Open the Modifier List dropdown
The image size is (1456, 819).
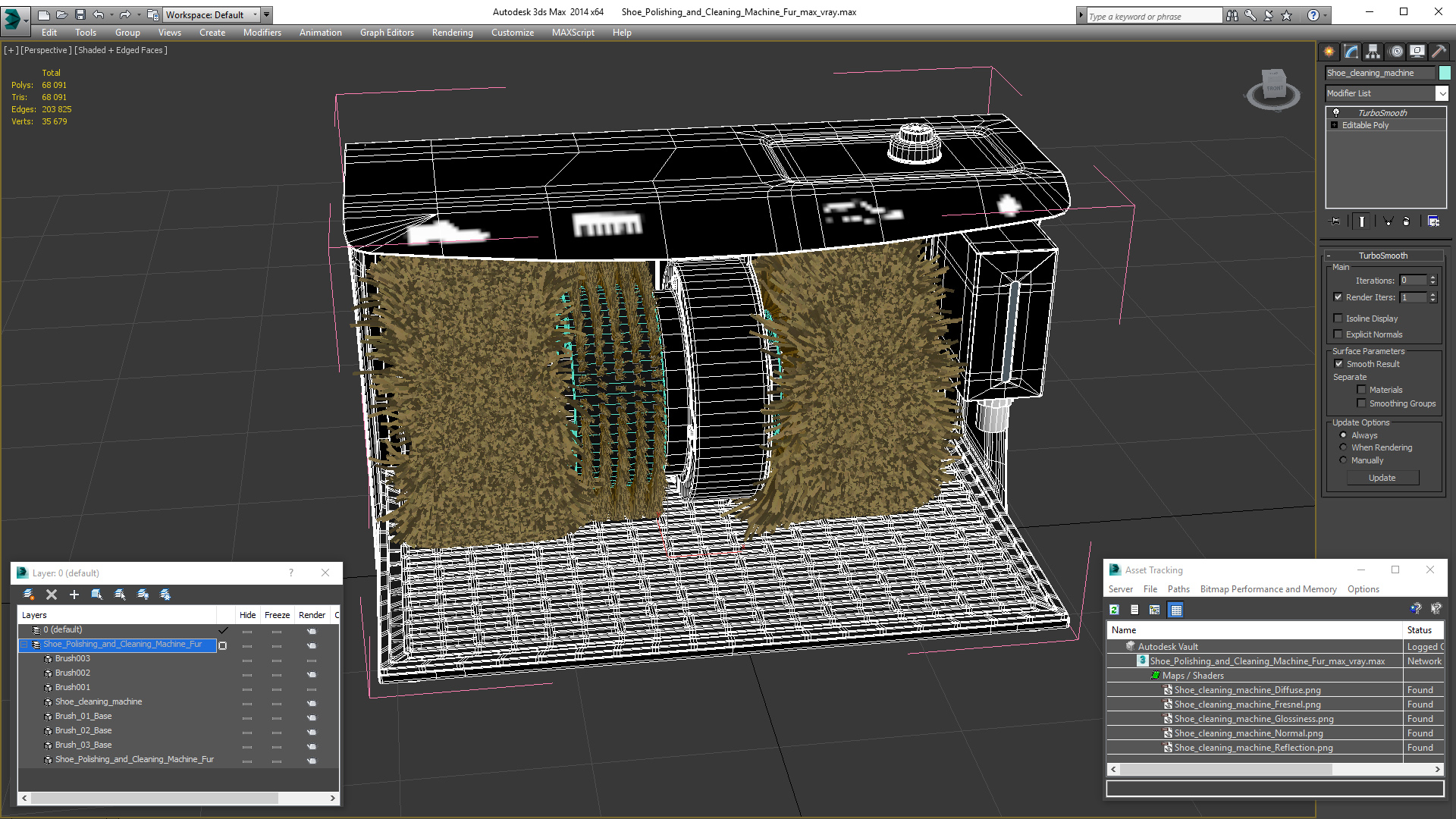(1441, 93)
